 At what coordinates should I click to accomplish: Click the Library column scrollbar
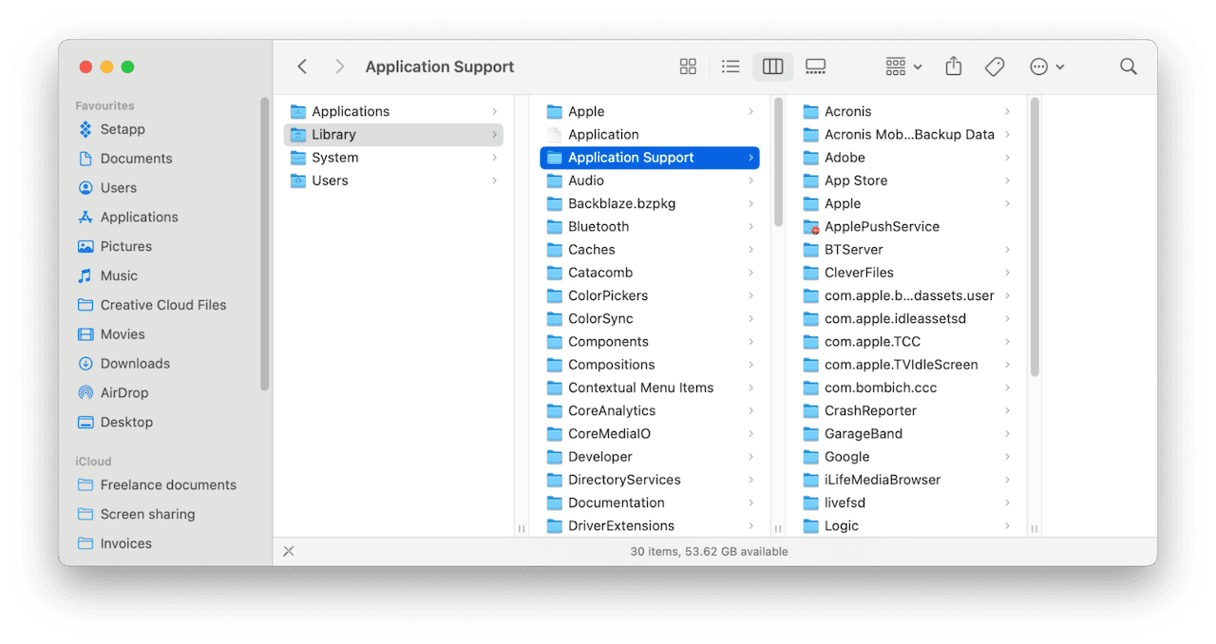(778, 162)
